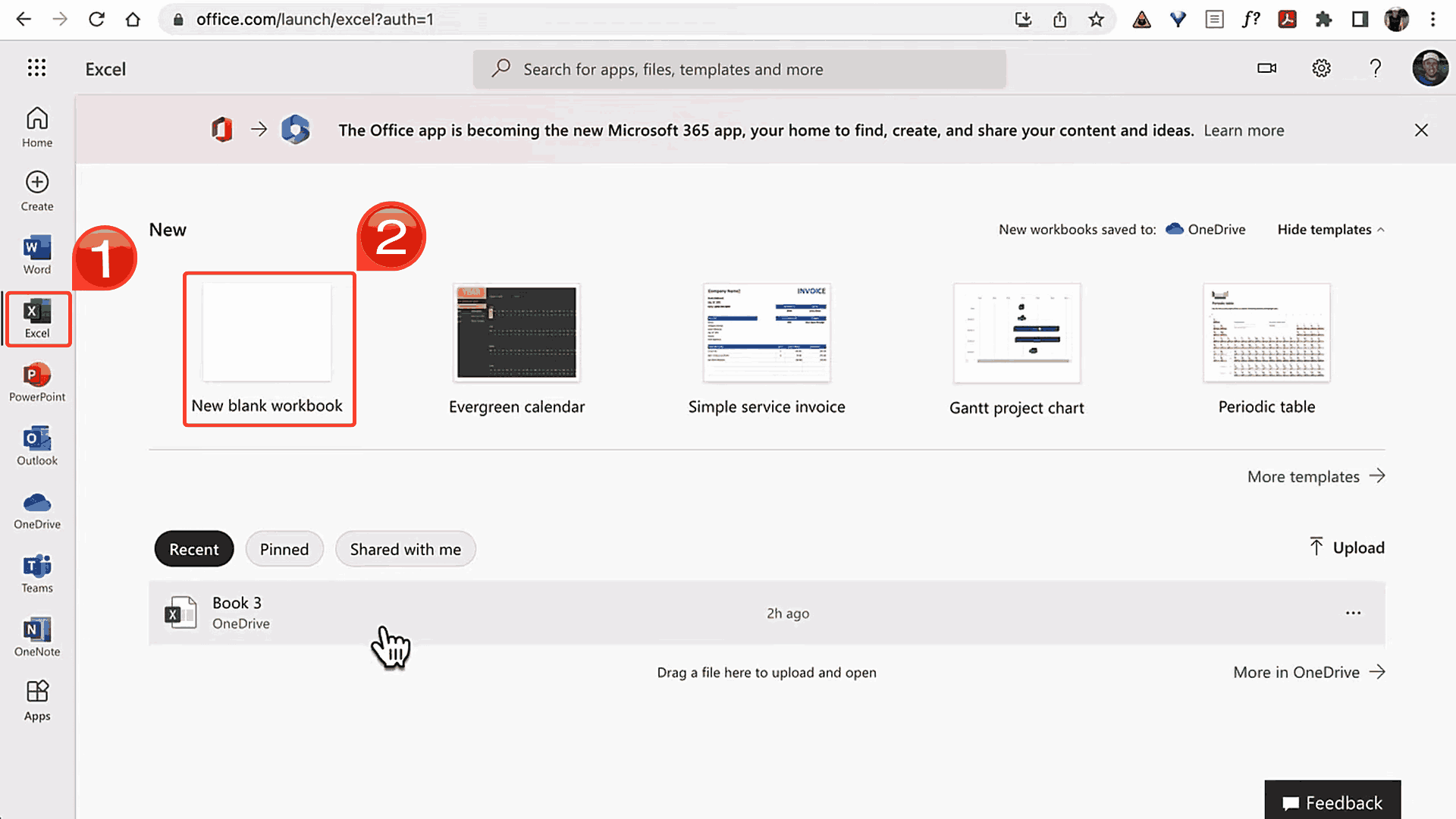Click the browser address bar URL
1456x819 pixels.
(x=315, y=20)
